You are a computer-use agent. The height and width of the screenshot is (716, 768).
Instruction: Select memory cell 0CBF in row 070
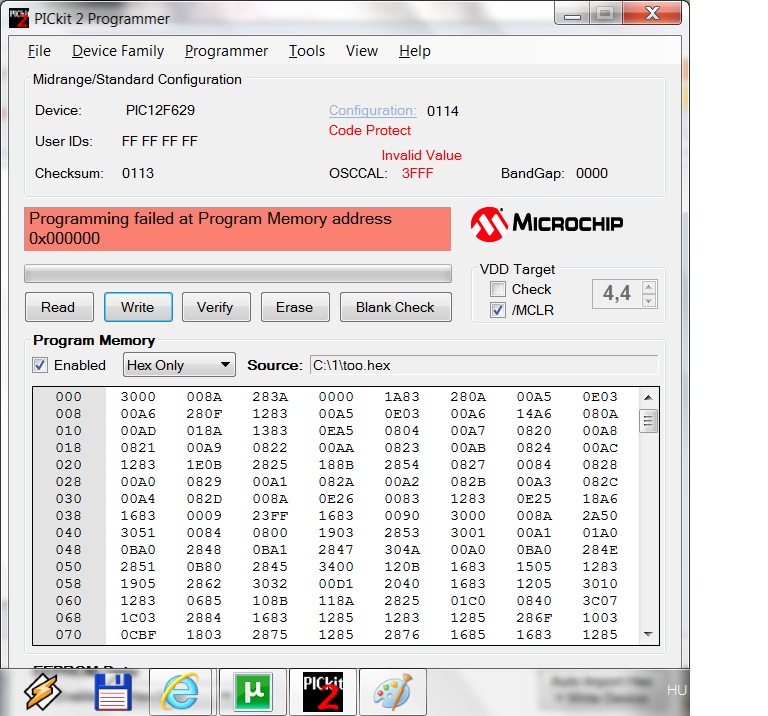coord(138,635)
